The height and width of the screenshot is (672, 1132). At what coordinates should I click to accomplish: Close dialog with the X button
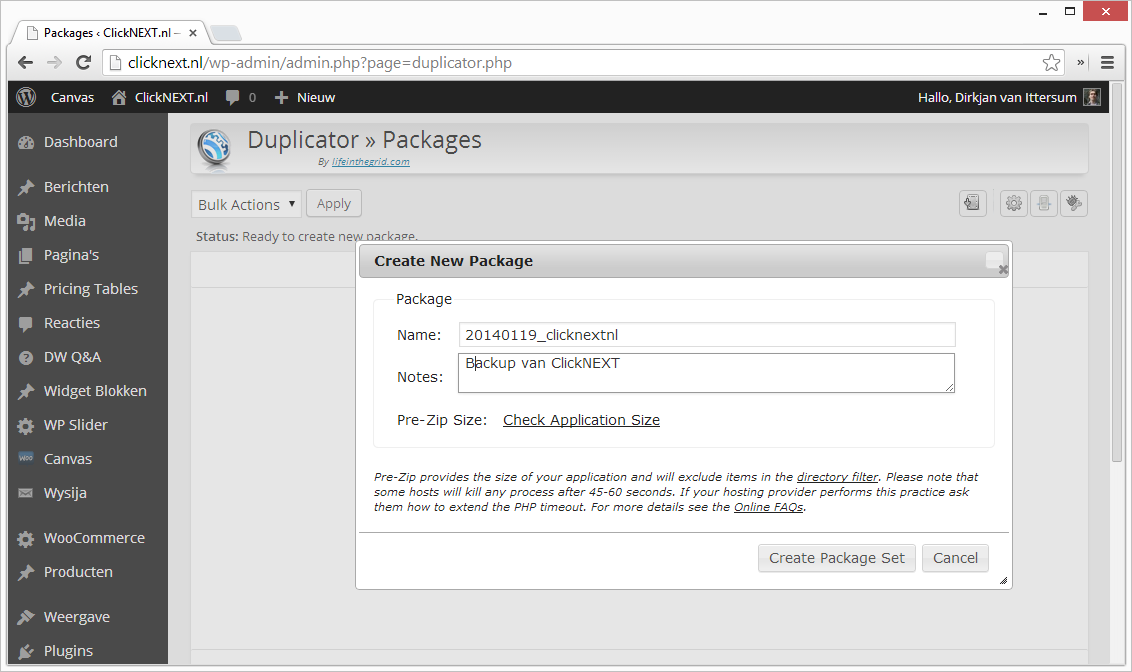(1003, 270)
